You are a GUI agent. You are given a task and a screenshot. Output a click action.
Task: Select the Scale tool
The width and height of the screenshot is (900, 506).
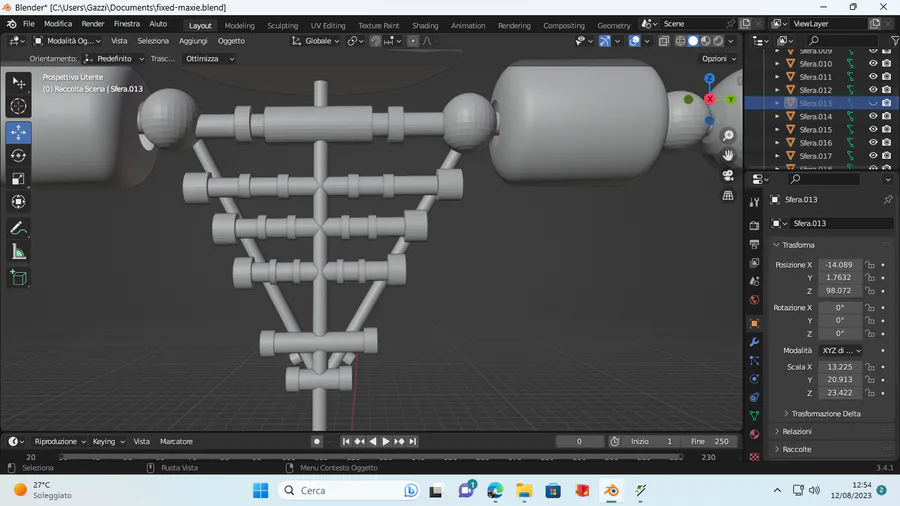click(18, 178)
